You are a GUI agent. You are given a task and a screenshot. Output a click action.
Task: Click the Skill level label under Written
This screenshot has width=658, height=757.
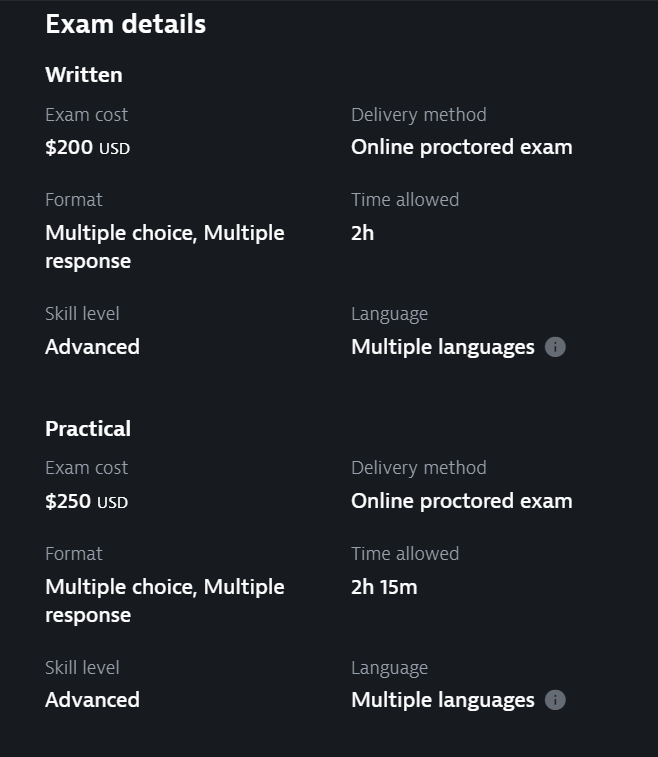[x=82, y=314]
